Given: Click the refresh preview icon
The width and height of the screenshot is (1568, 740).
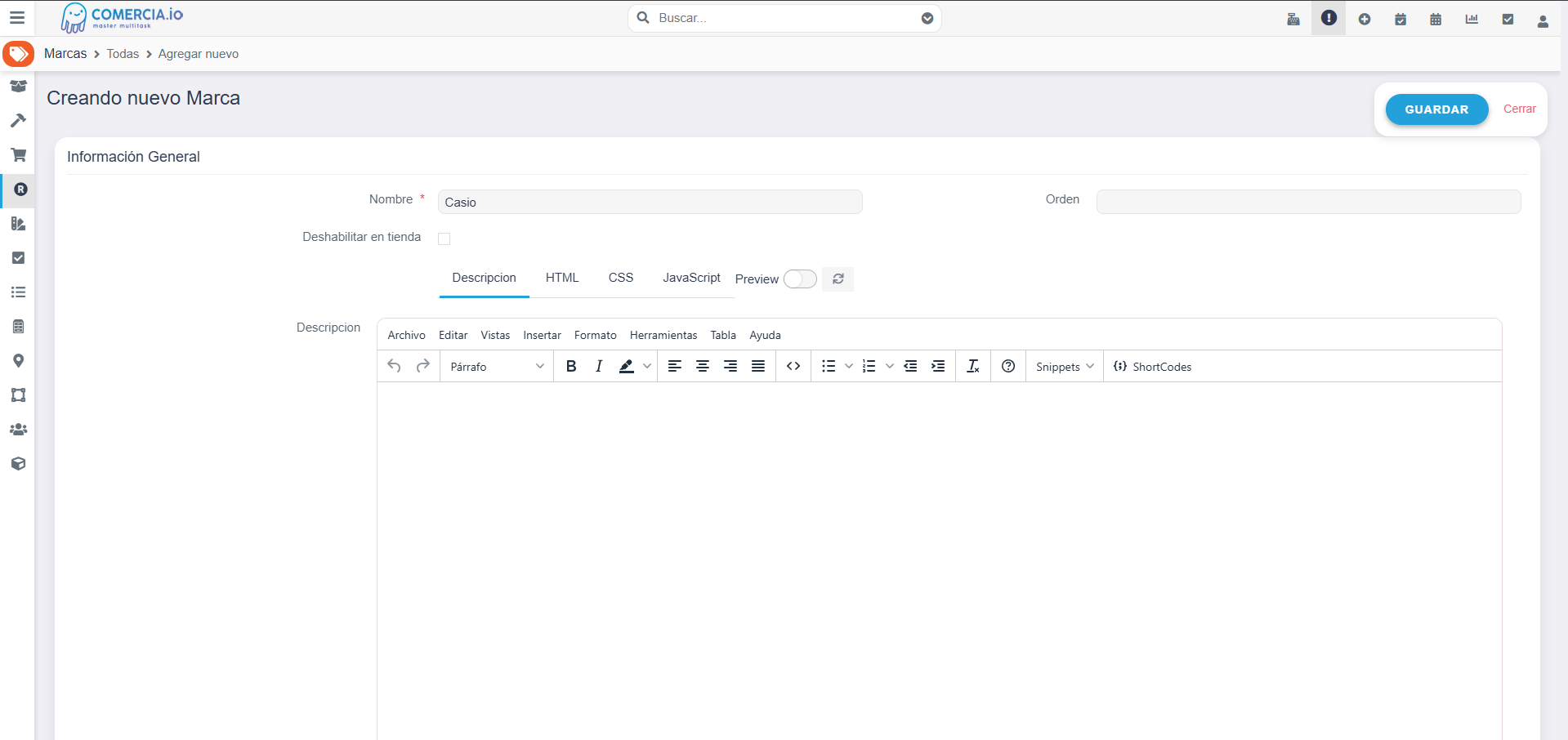Looking at the screenshot, I should (x=838, y=279).
